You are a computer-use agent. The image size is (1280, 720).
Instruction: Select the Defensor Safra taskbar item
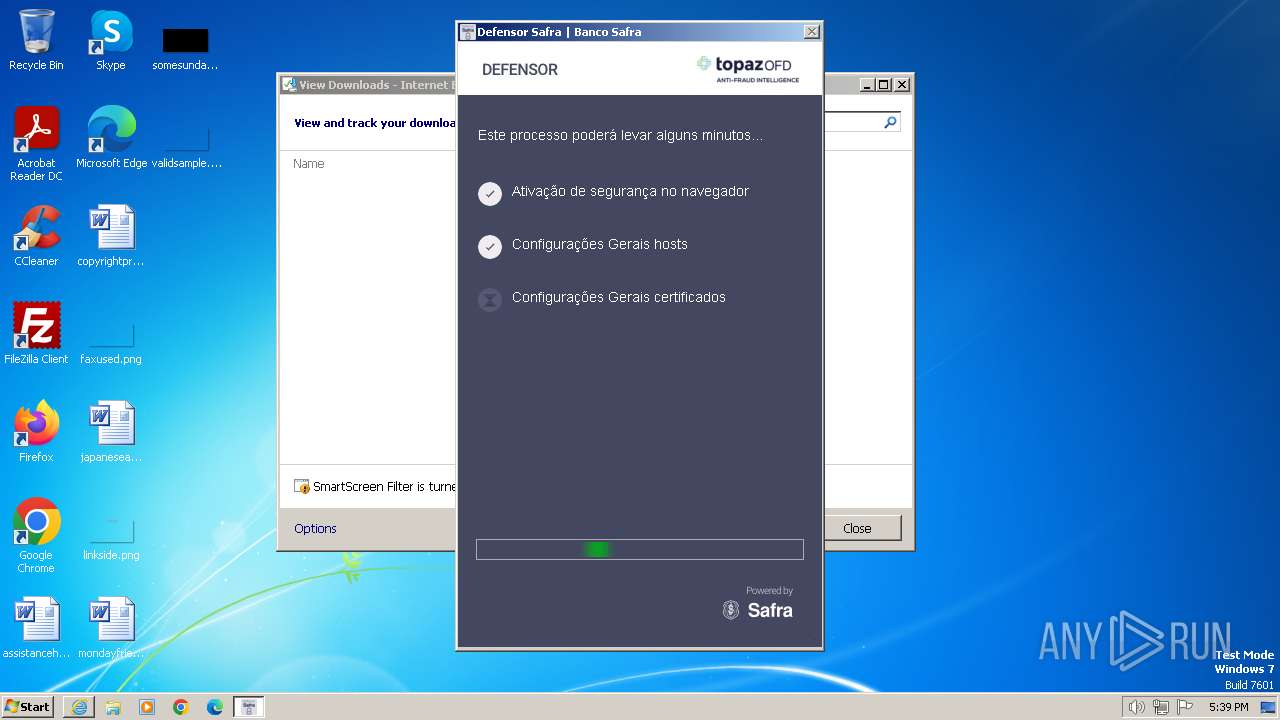click(249, 707)
